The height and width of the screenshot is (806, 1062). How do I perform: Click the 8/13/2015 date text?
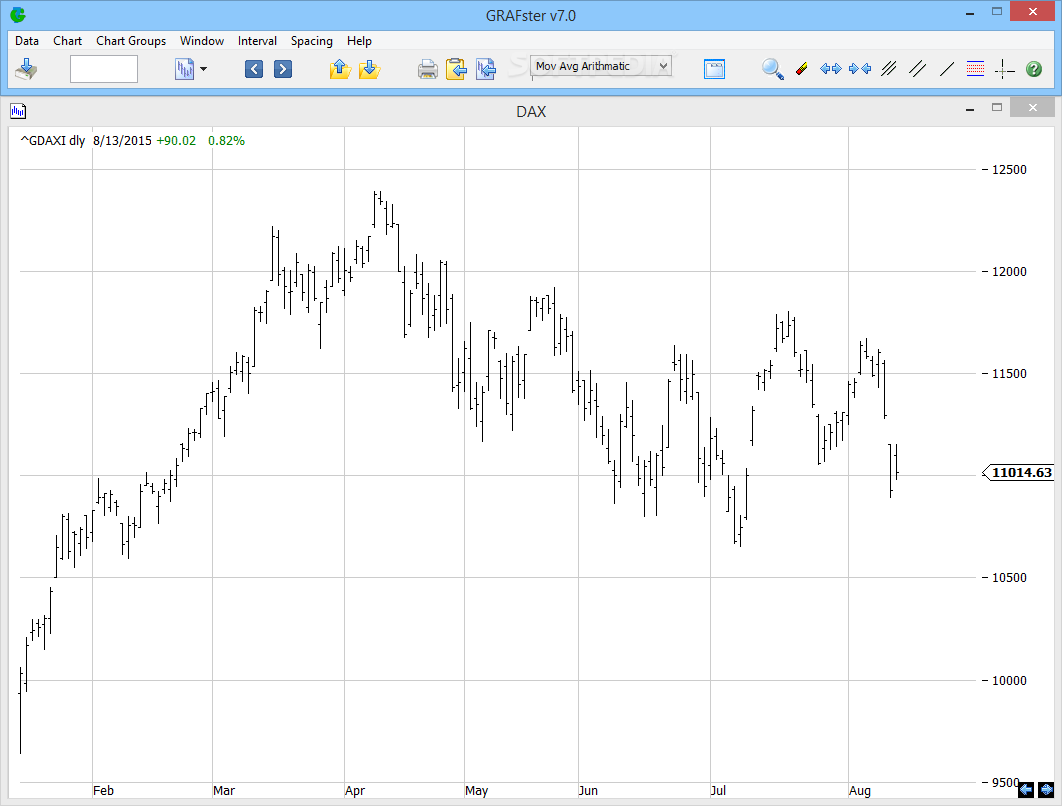coord(123,141)
